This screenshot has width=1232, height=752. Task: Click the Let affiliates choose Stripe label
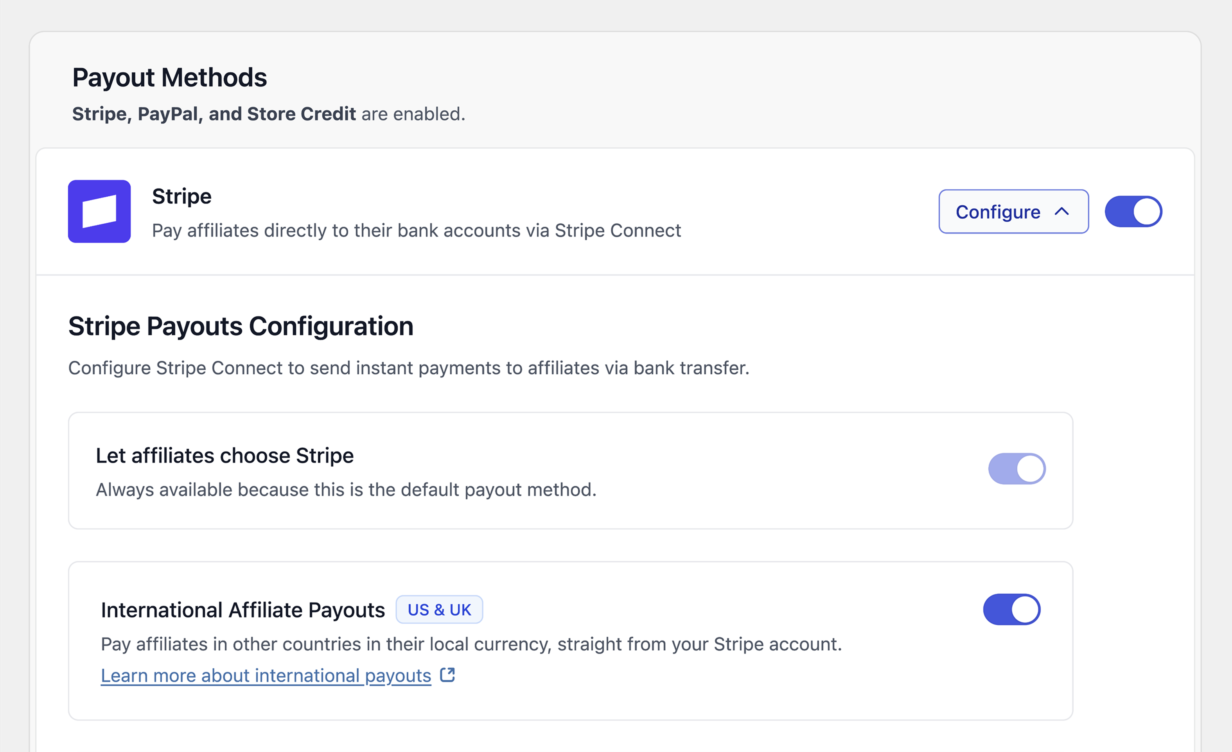(x=225, y=456)
